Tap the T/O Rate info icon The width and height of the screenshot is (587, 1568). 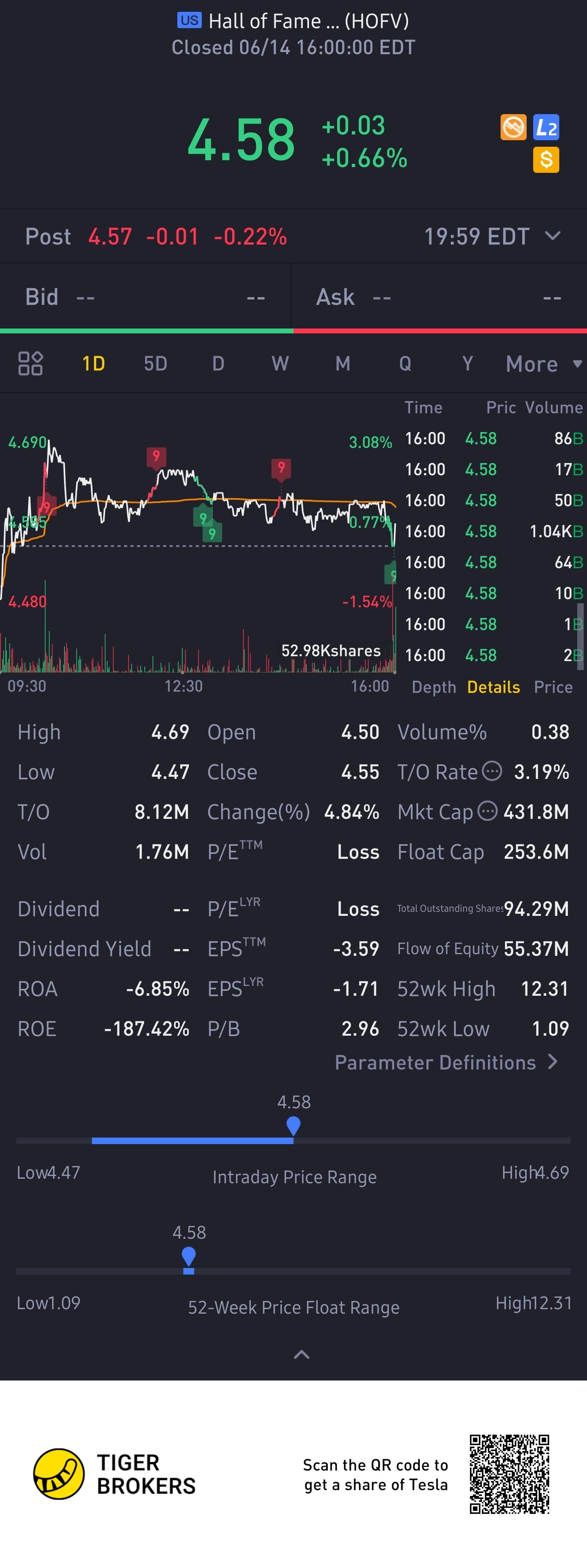(x=492, y=771)
